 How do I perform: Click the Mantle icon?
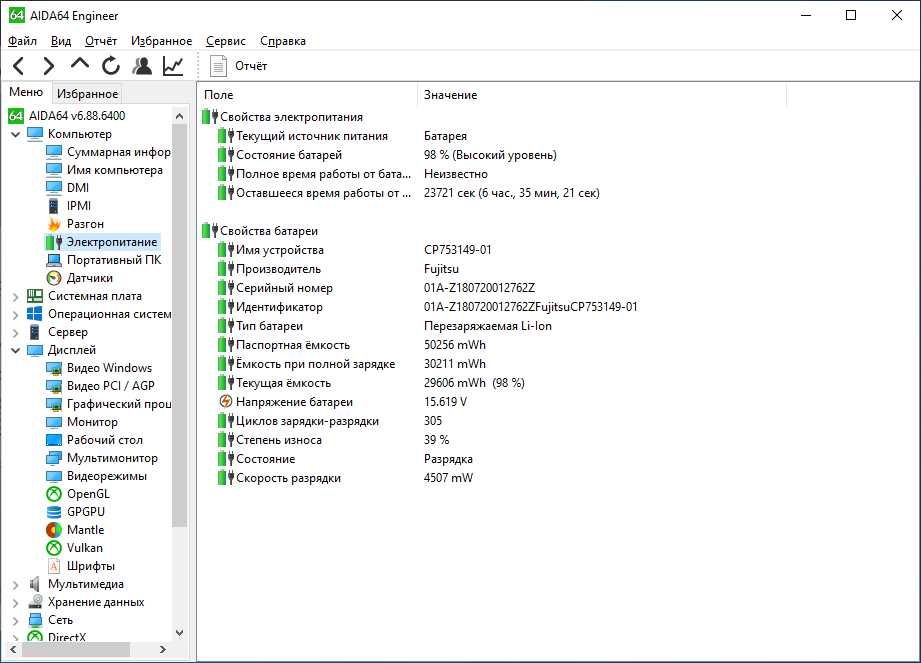54,530
